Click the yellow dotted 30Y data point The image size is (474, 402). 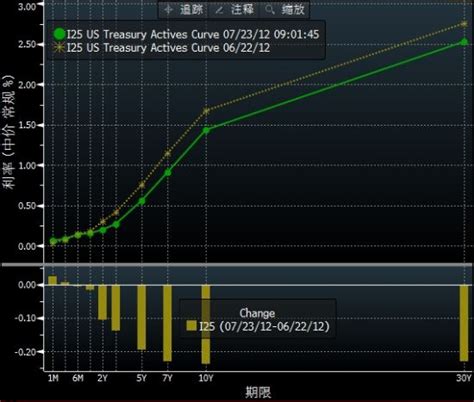coord(464,24)
